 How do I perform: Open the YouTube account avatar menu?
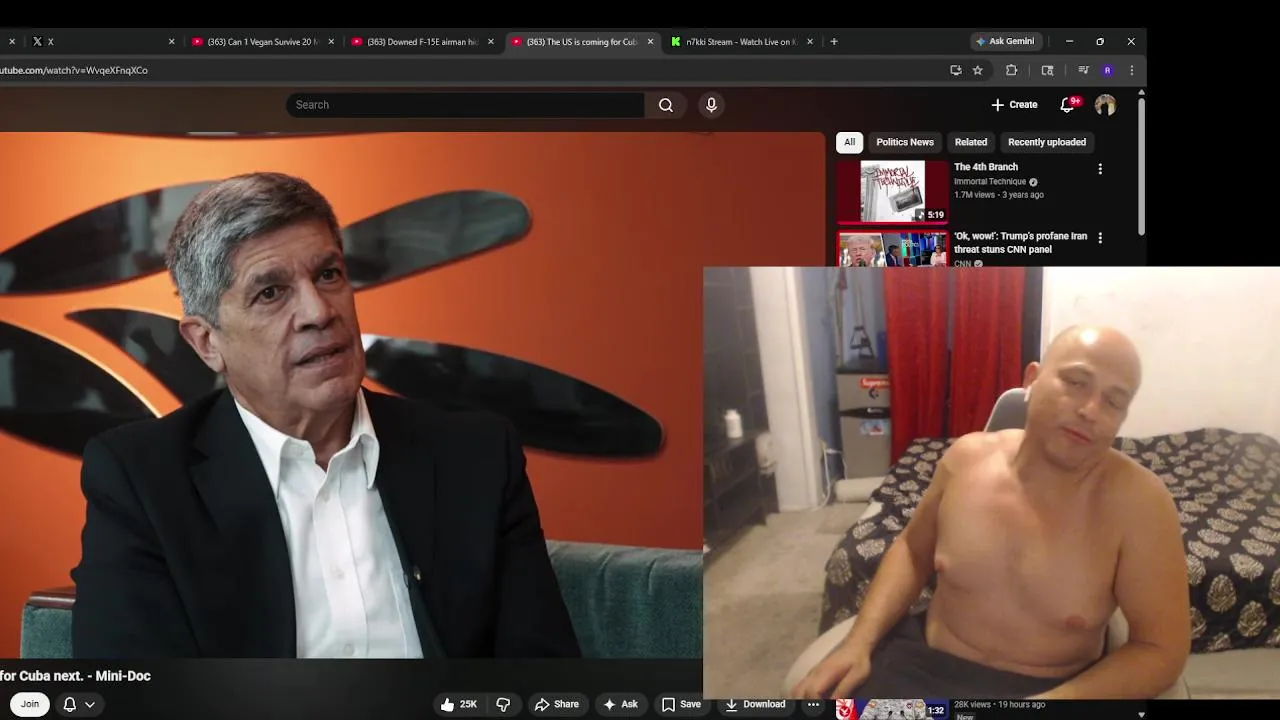pyautogui.click(x=1105, y=105)
